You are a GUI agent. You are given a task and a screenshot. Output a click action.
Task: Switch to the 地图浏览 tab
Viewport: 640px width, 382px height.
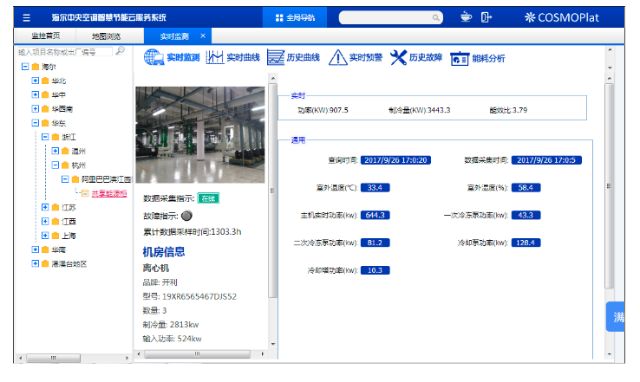point(106,36)
